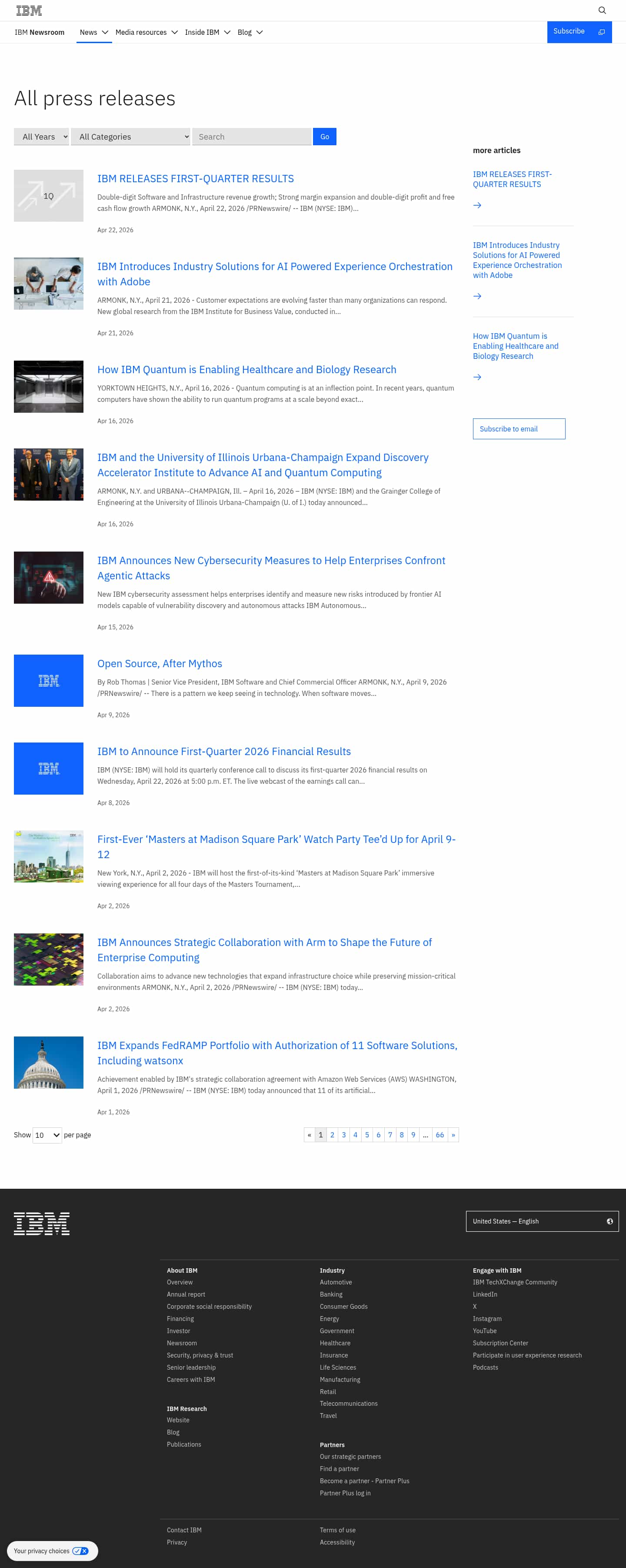Open Annual report footer link
This screenshot has height=1568, width=626.
[186, 1294]
